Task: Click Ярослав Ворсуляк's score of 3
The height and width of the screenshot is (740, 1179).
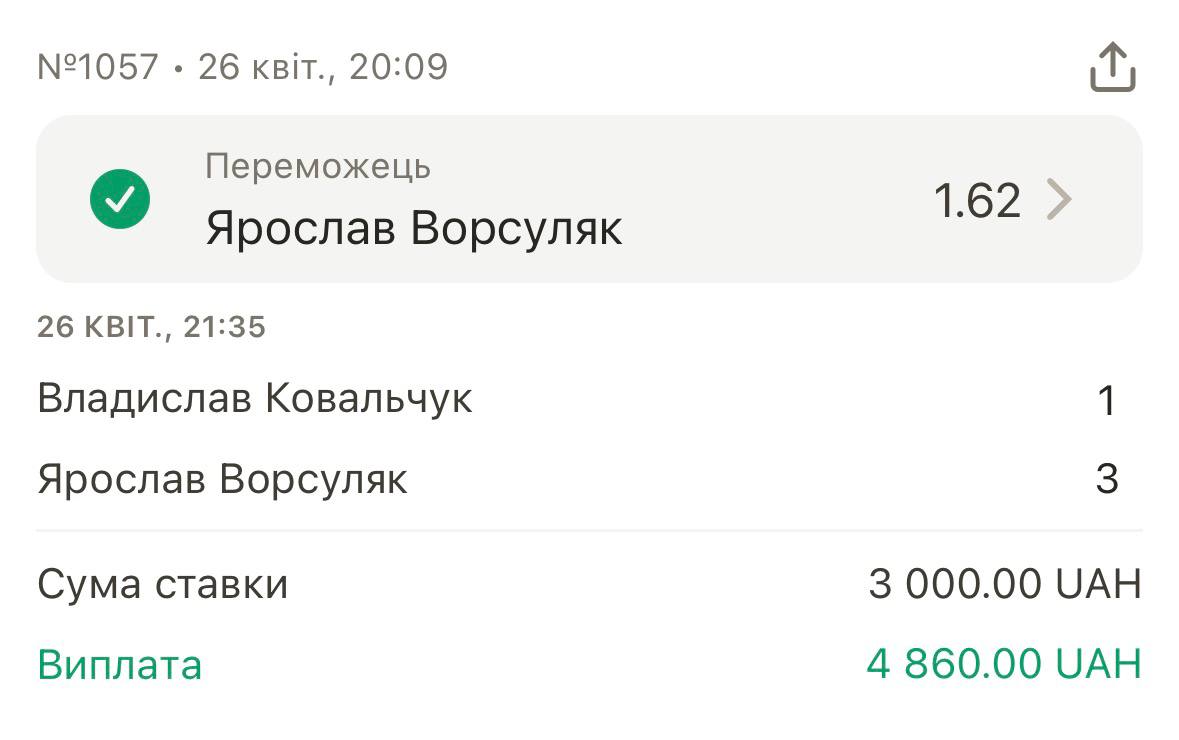Action: (1106, 479)
